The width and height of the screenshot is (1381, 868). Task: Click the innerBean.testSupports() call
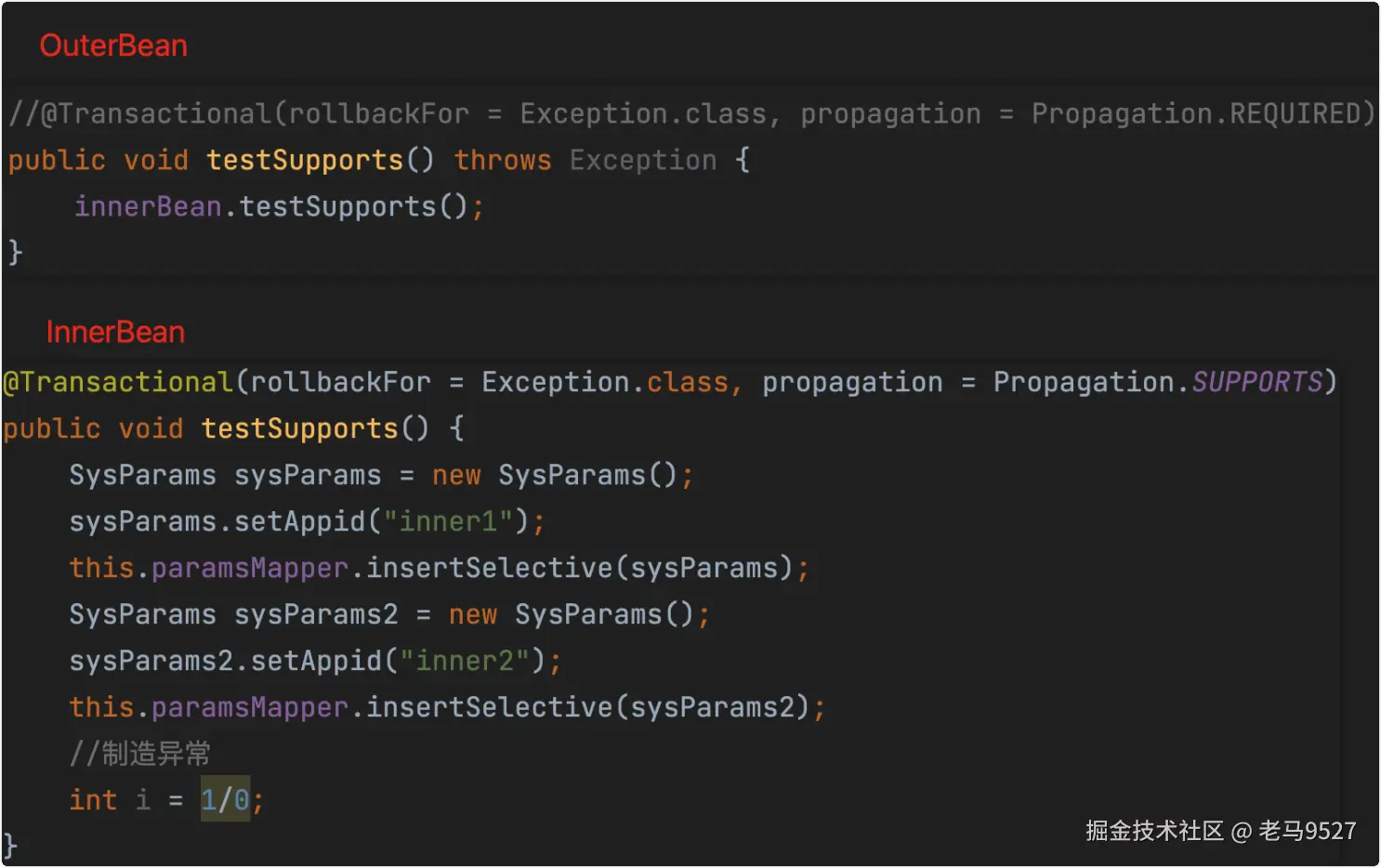click(x=279, y=206)
